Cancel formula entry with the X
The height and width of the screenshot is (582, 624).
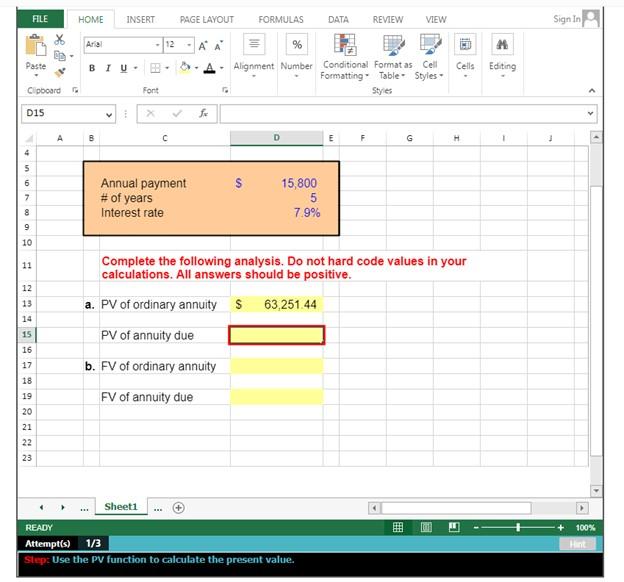coord(150,113)
